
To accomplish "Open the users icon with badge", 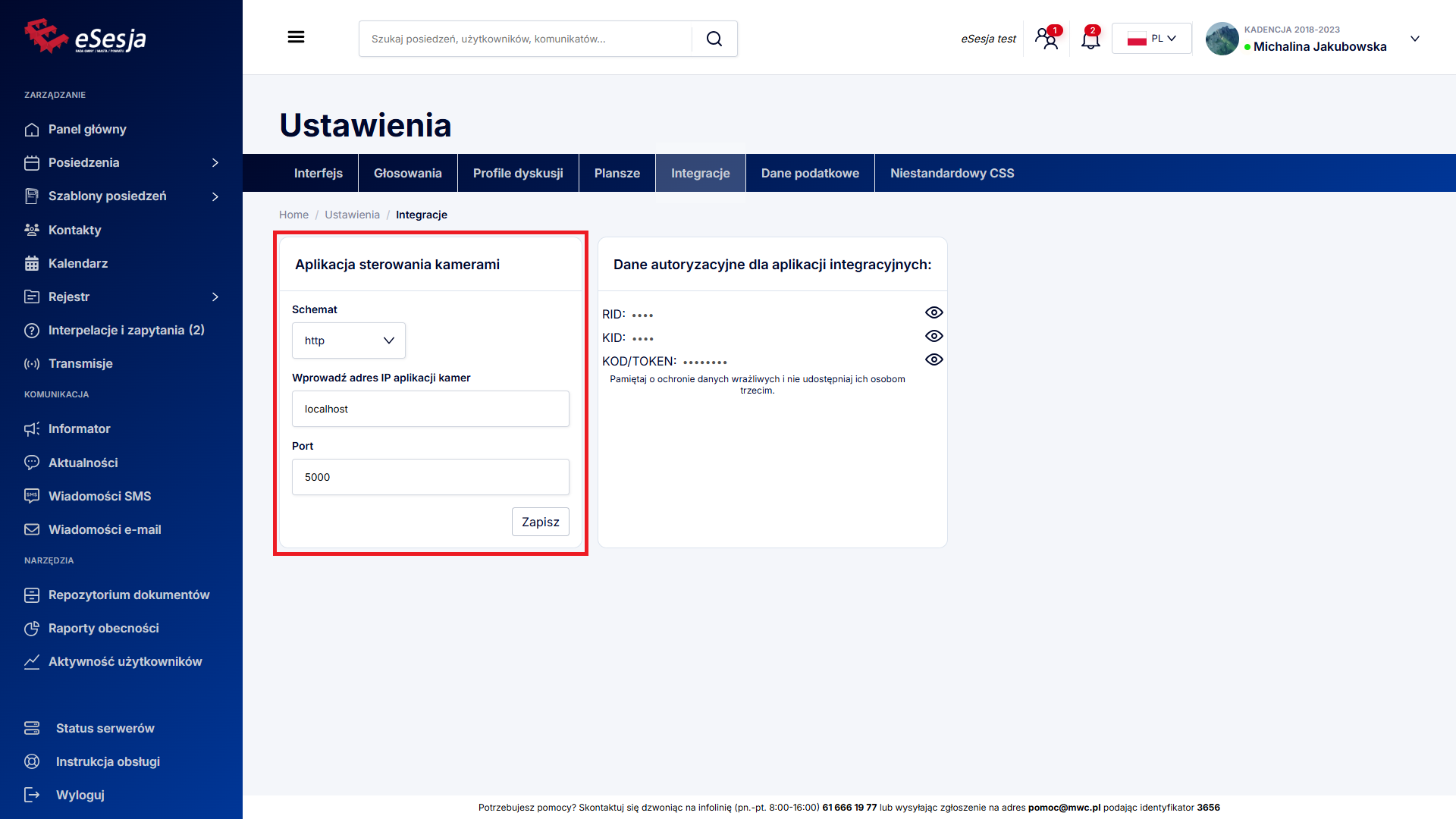I will (x=1048, y=39).
